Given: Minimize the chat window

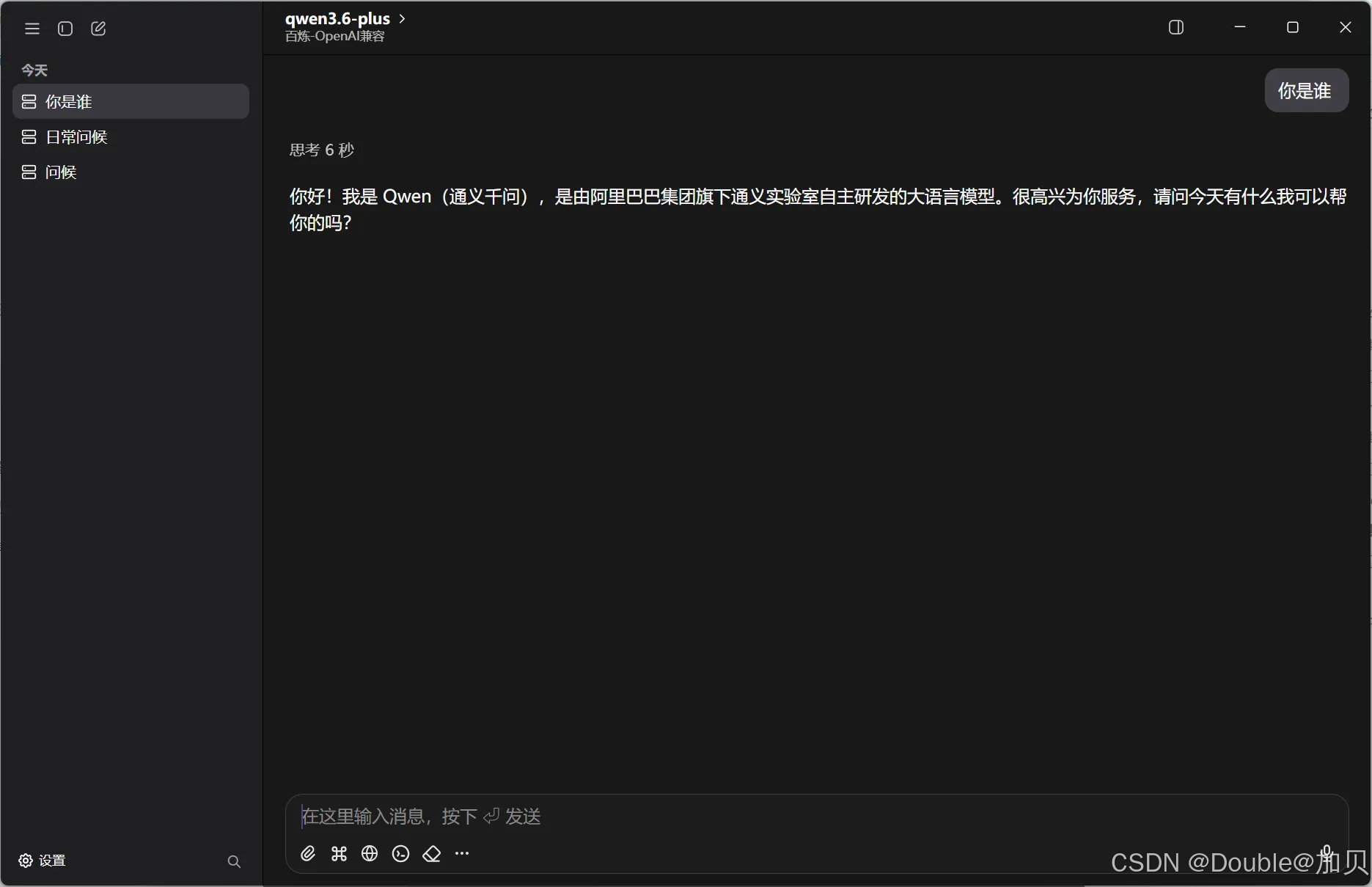Looking at the screenshot, I should pyautogui.click(x=1240, y=27).
